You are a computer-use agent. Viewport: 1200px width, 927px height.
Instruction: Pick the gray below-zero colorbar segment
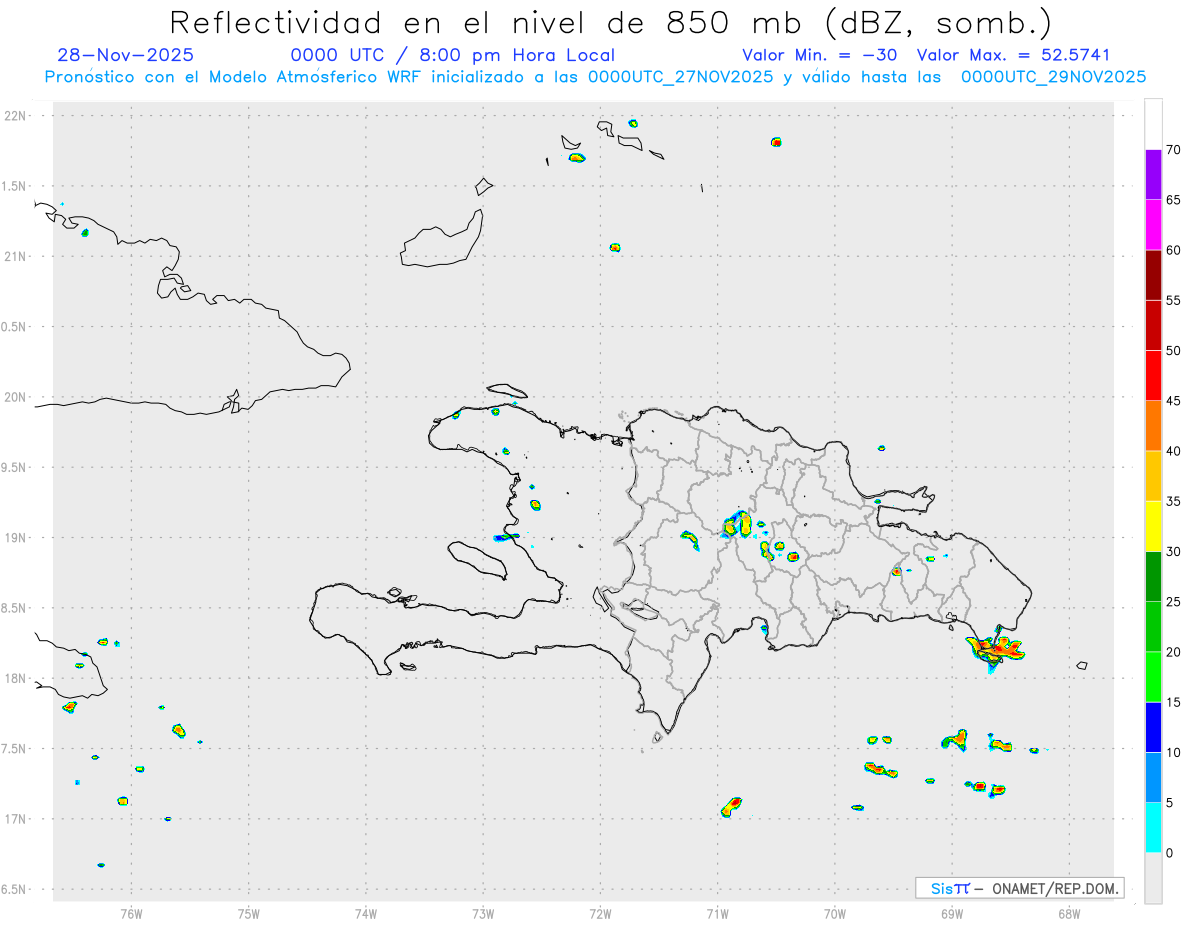1153,878
